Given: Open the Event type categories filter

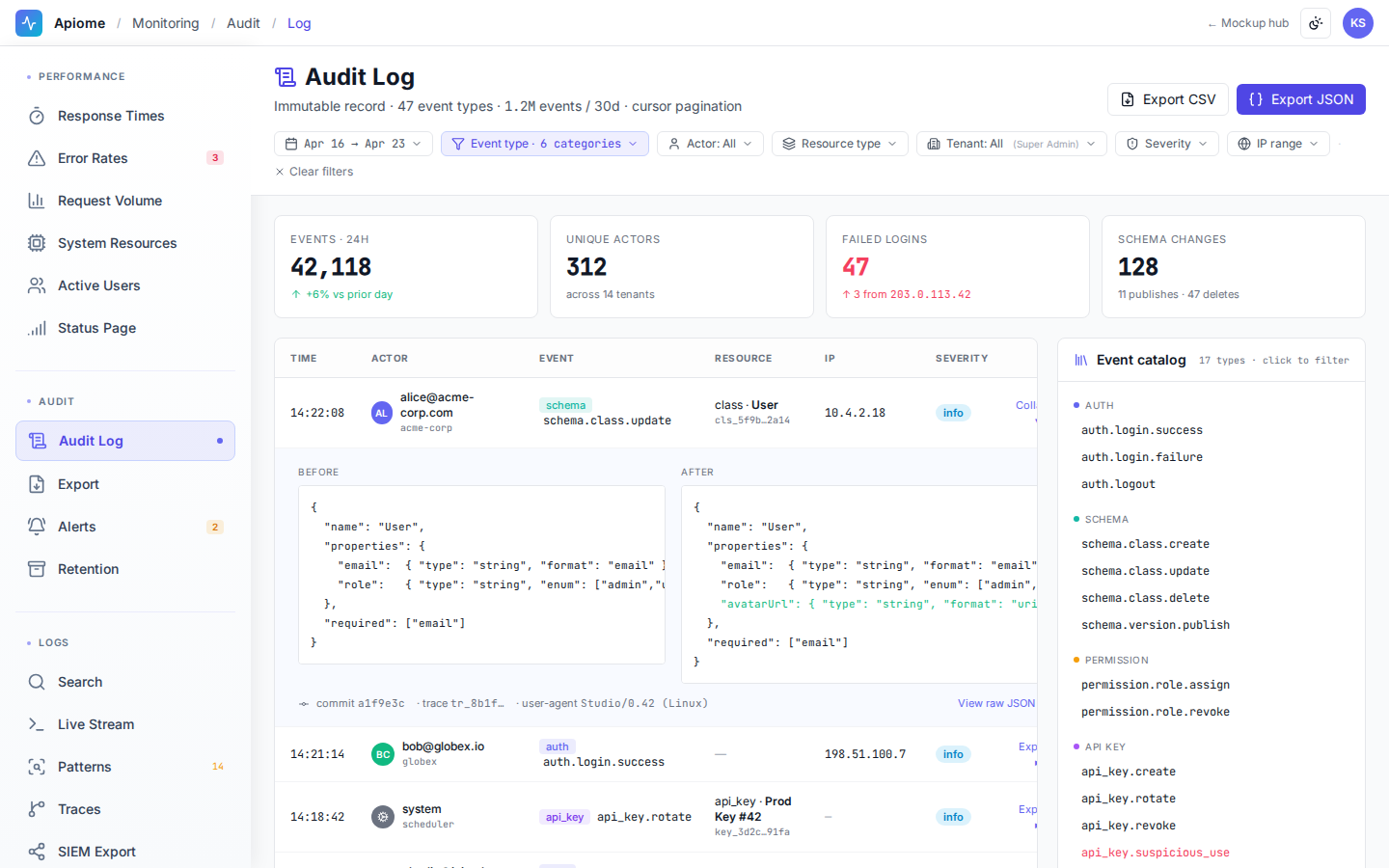Looking at the screenshot, I should coord(545,144).
